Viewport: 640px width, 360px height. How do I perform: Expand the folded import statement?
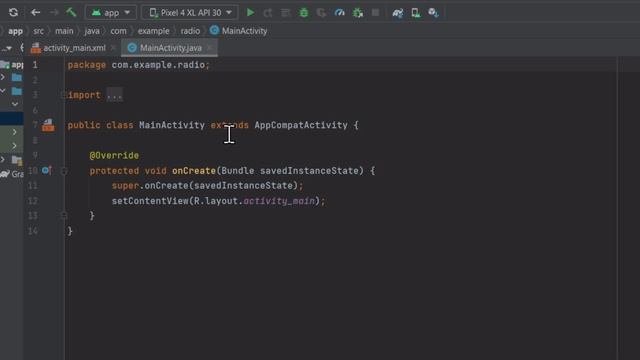coord(63,95)
